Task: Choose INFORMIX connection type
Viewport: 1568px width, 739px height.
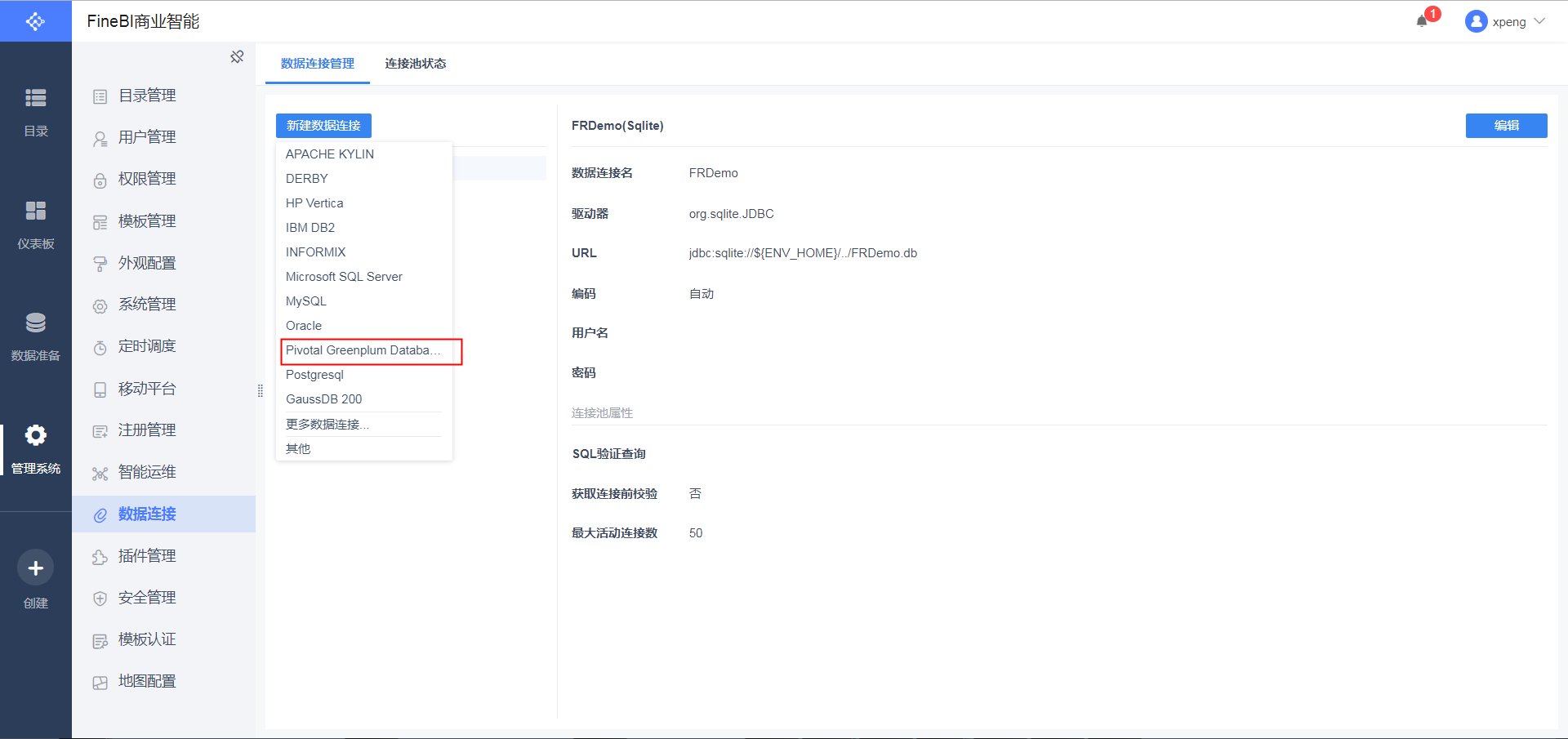Action: (364, 252)
